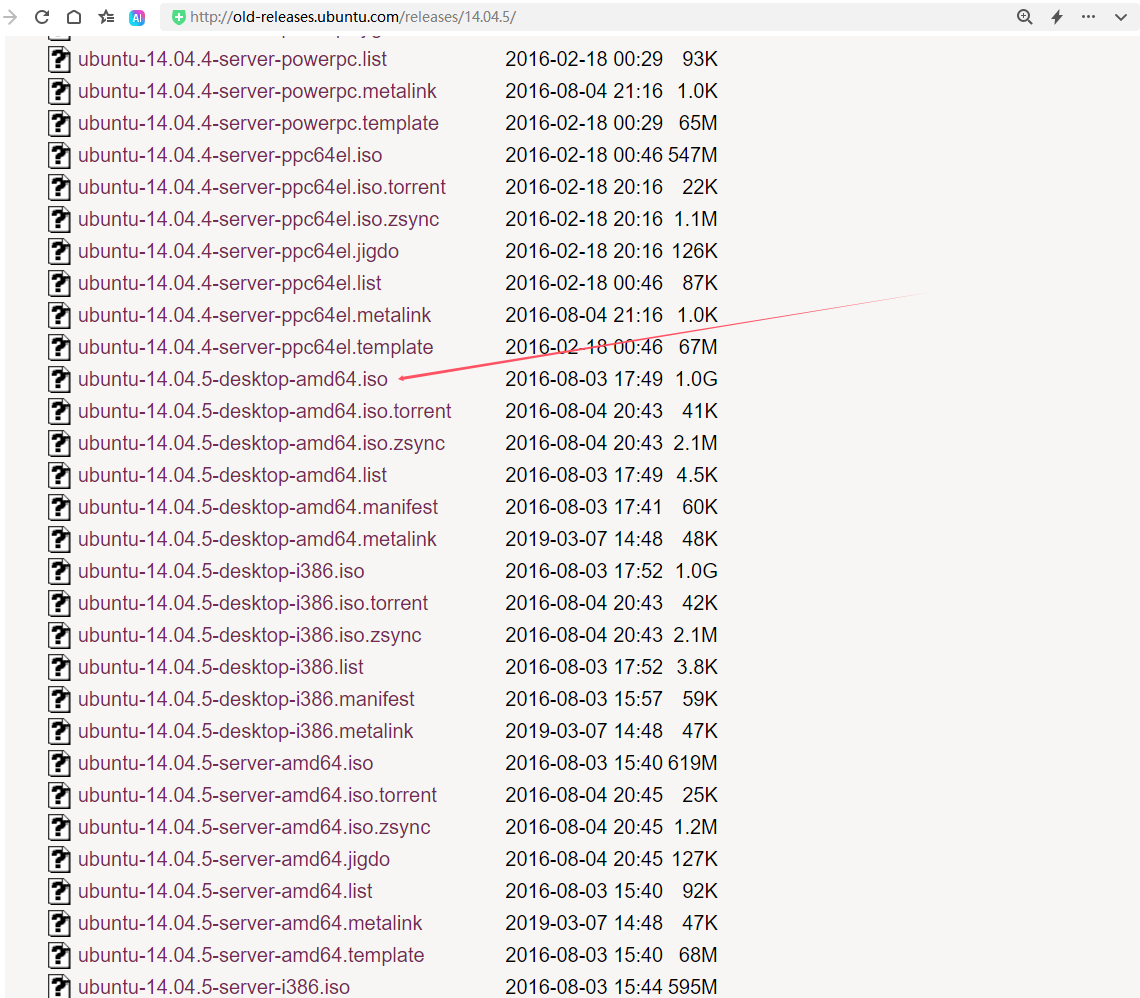This screenshot has width=1140, height=998.
Task: Click the browser reload icon
Action: click(x=42, y=17)
